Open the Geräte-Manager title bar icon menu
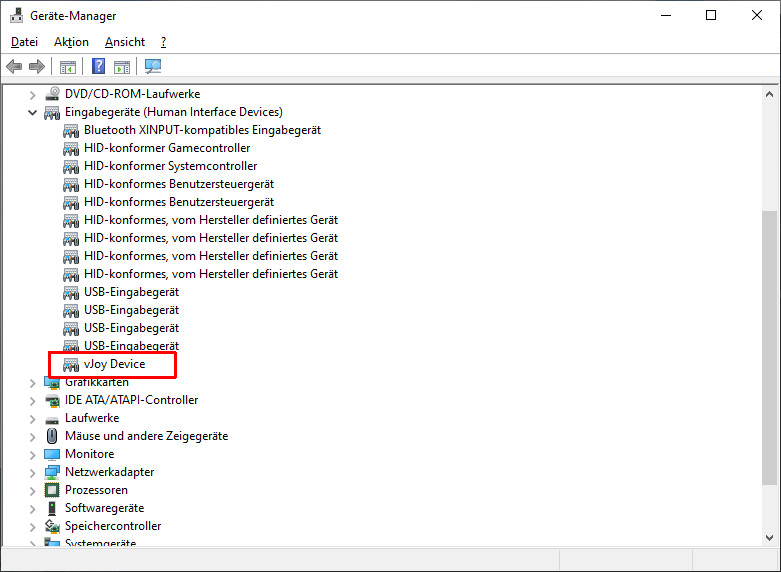Image resolution: width=781 pixels, height=572 pixels. point(16,15)
